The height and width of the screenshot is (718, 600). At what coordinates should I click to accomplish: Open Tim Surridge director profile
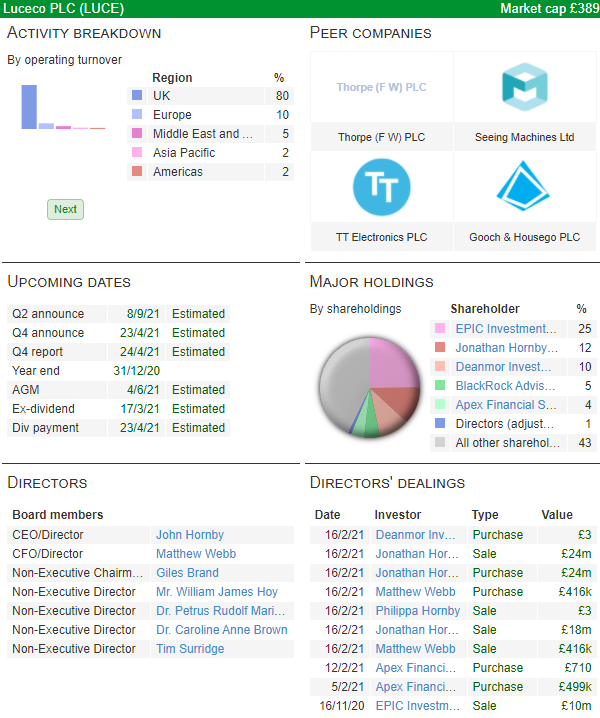point(190,649)
